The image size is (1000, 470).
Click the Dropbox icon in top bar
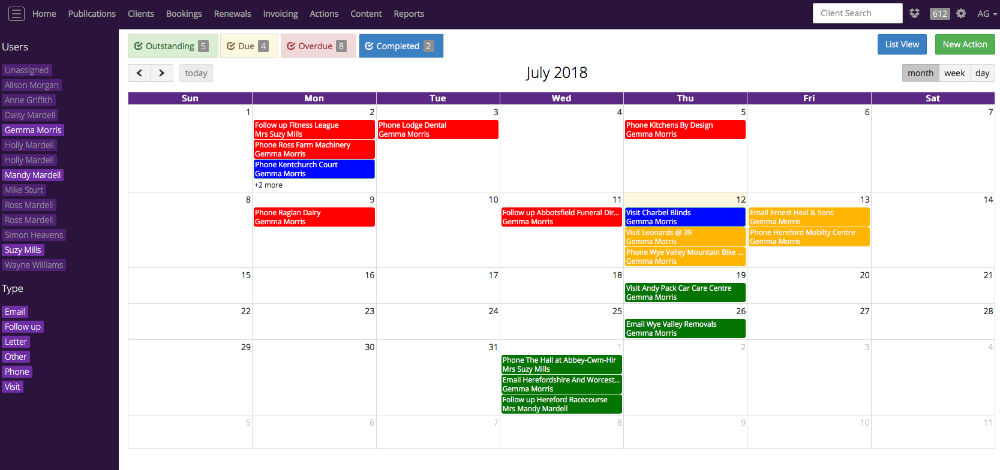point(915,14)
